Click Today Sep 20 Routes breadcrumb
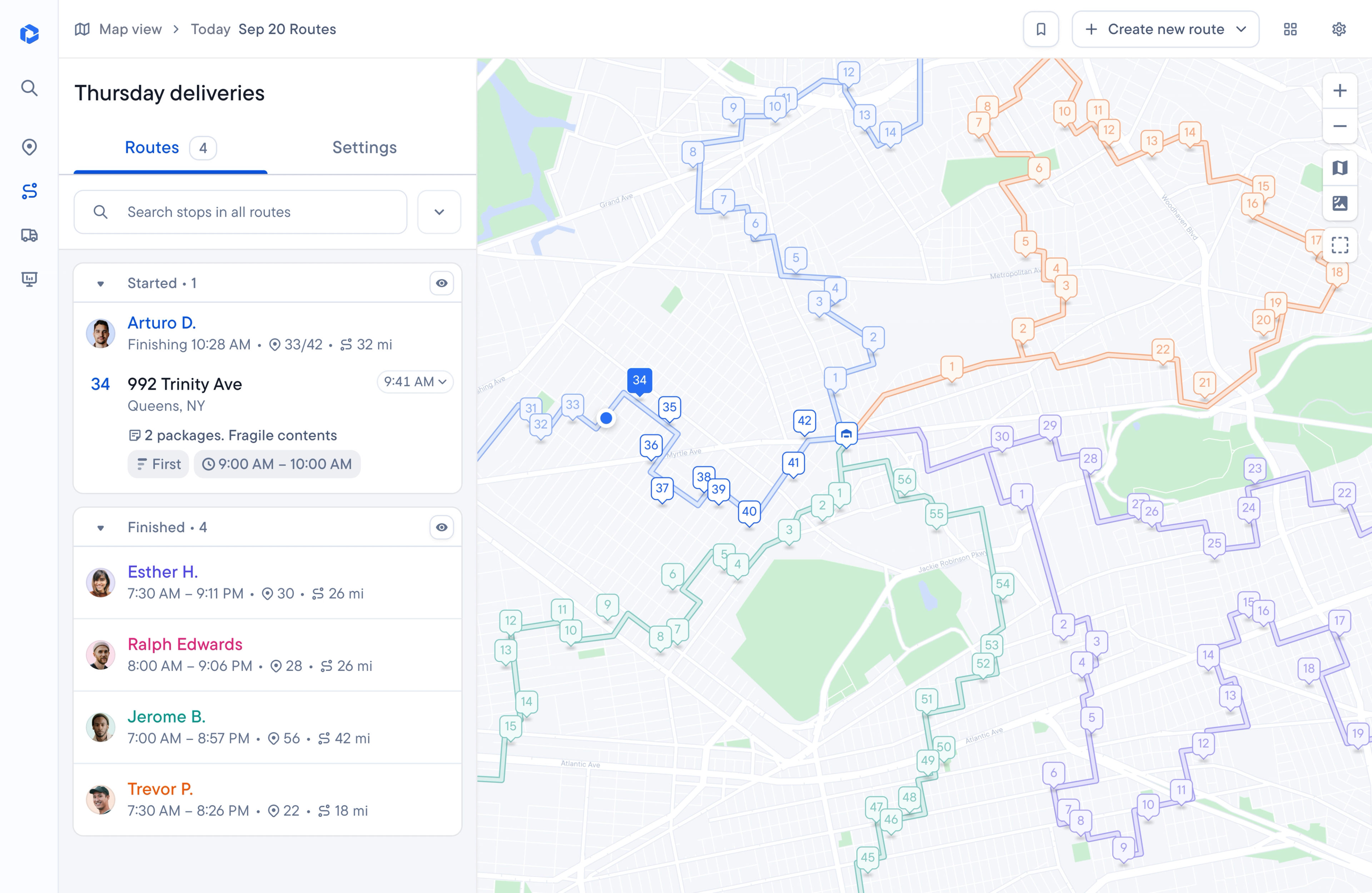This screenshot has height=893, width=1372. (263, 29)
